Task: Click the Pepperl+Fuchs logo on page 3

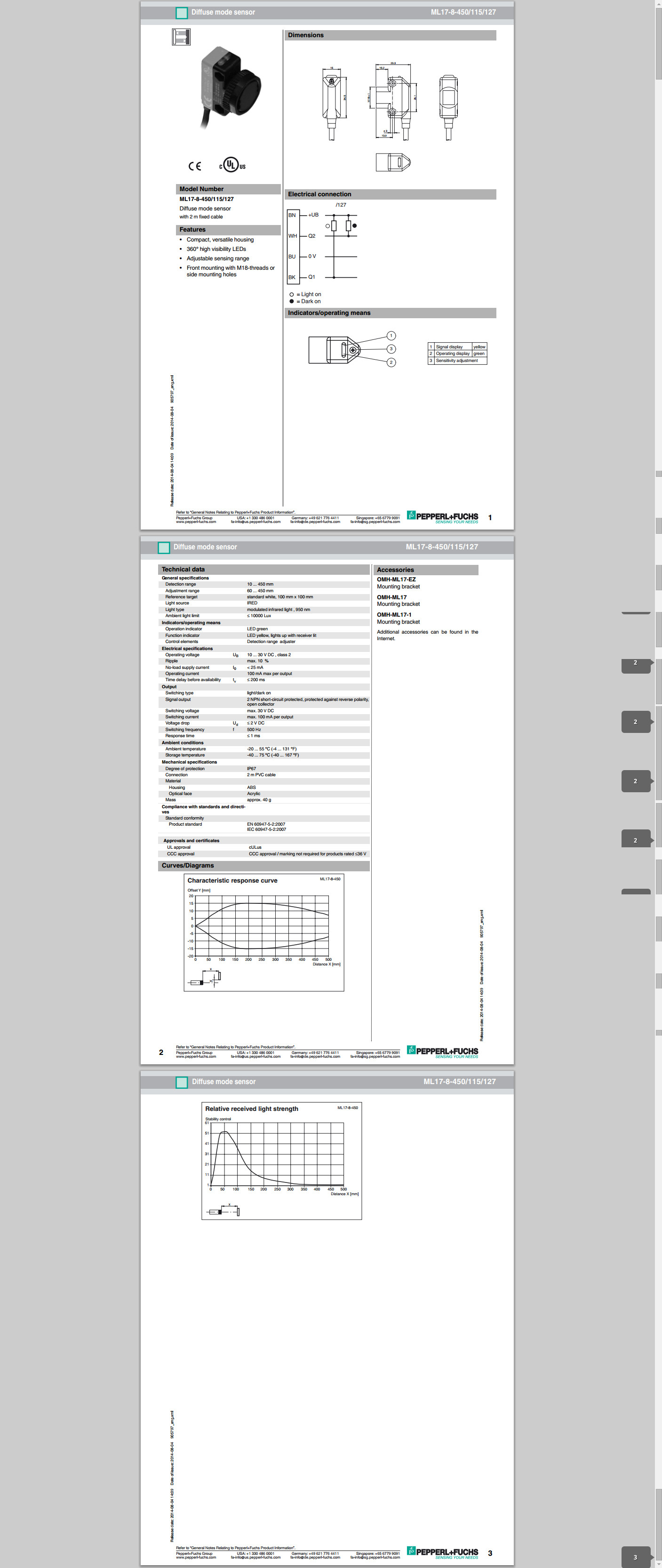Action: click(x=442, y=1552)
